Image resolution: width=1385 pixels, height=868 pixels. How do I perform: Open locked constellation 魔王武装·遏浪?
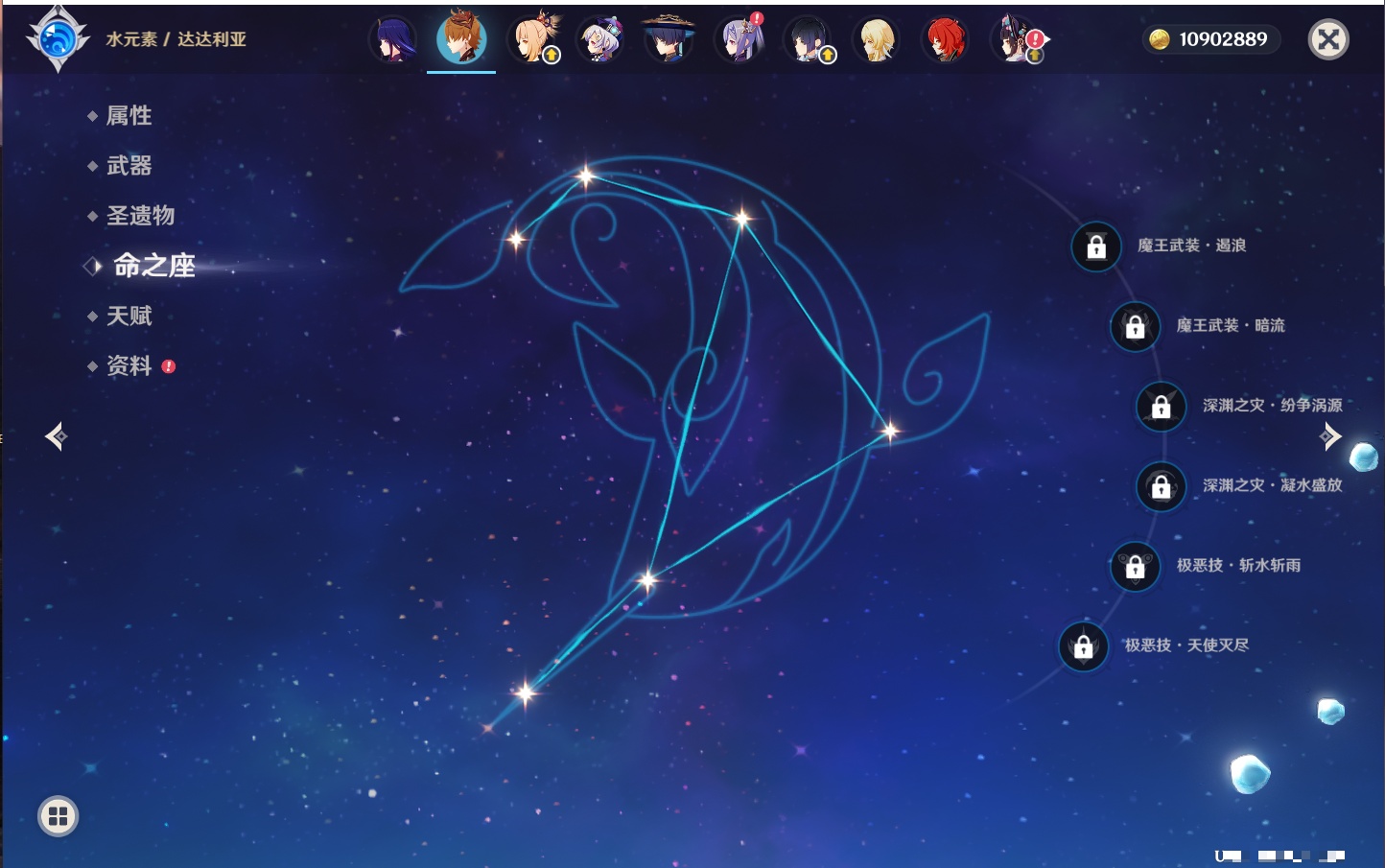[x=1096, y=246]
